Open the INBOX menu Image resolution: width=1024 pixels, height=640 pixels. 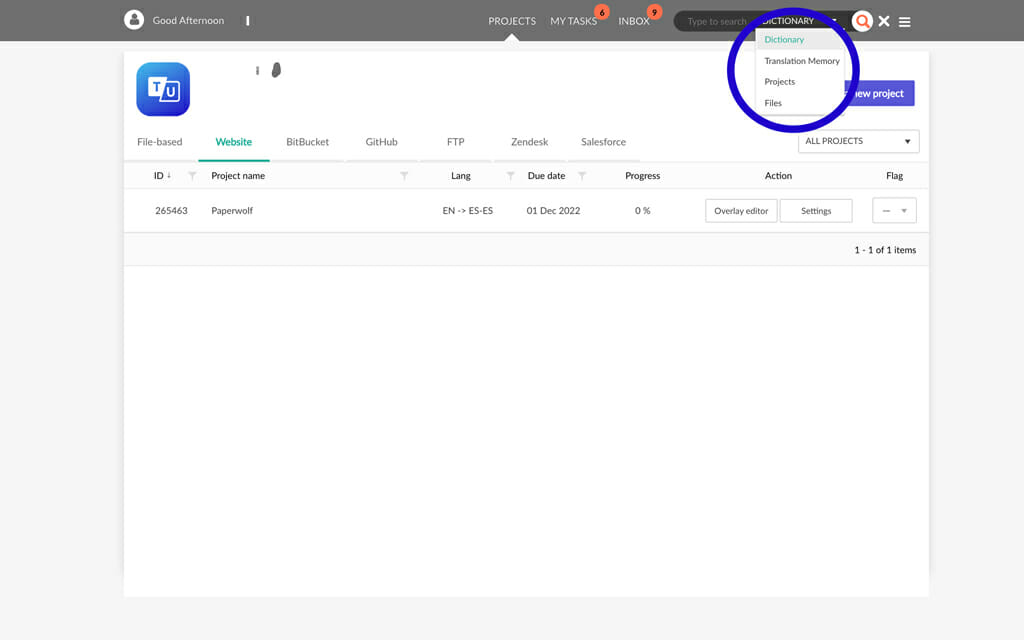tap(634, 21)
